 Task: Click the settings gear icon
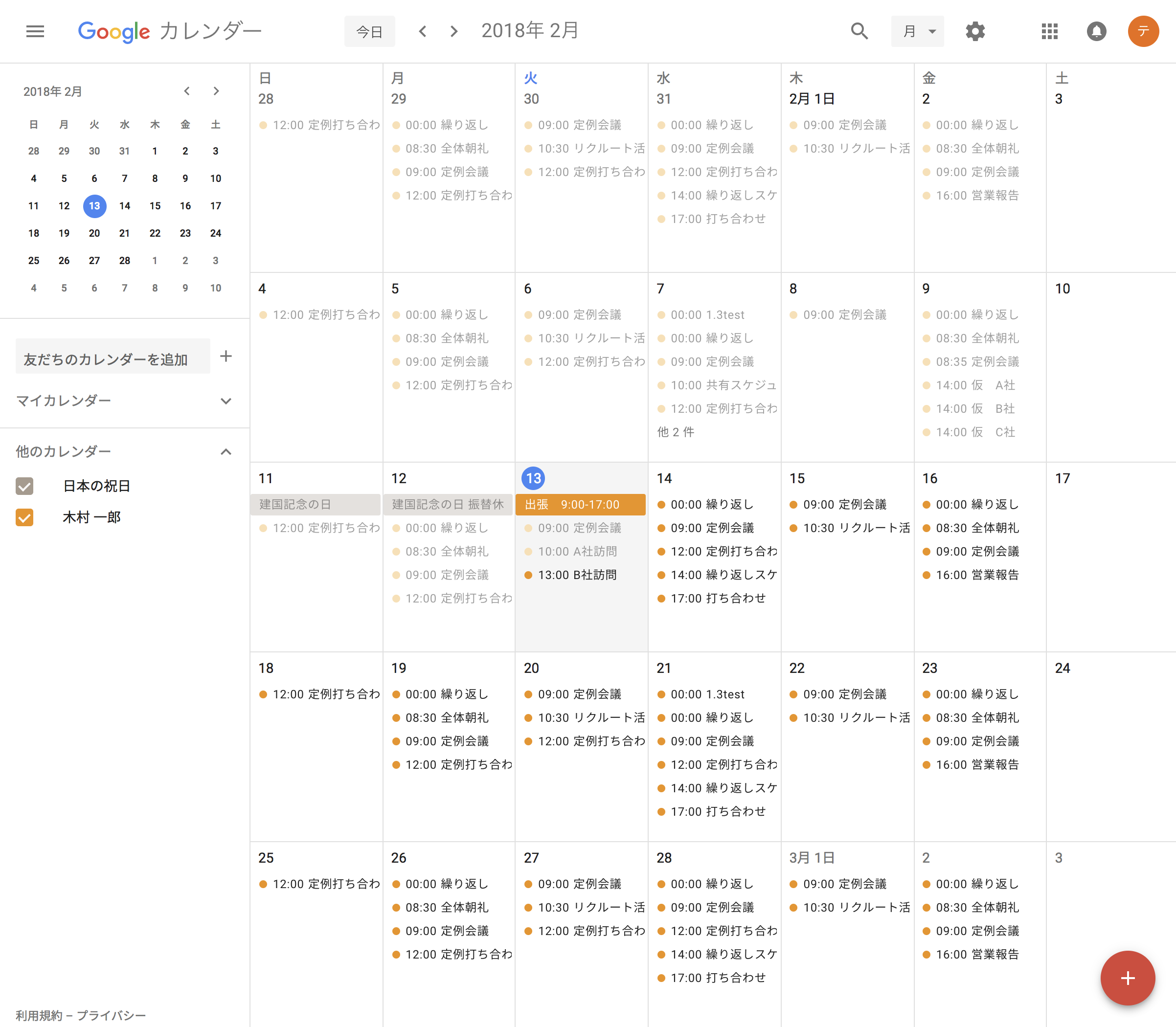[x=975, y=30]
